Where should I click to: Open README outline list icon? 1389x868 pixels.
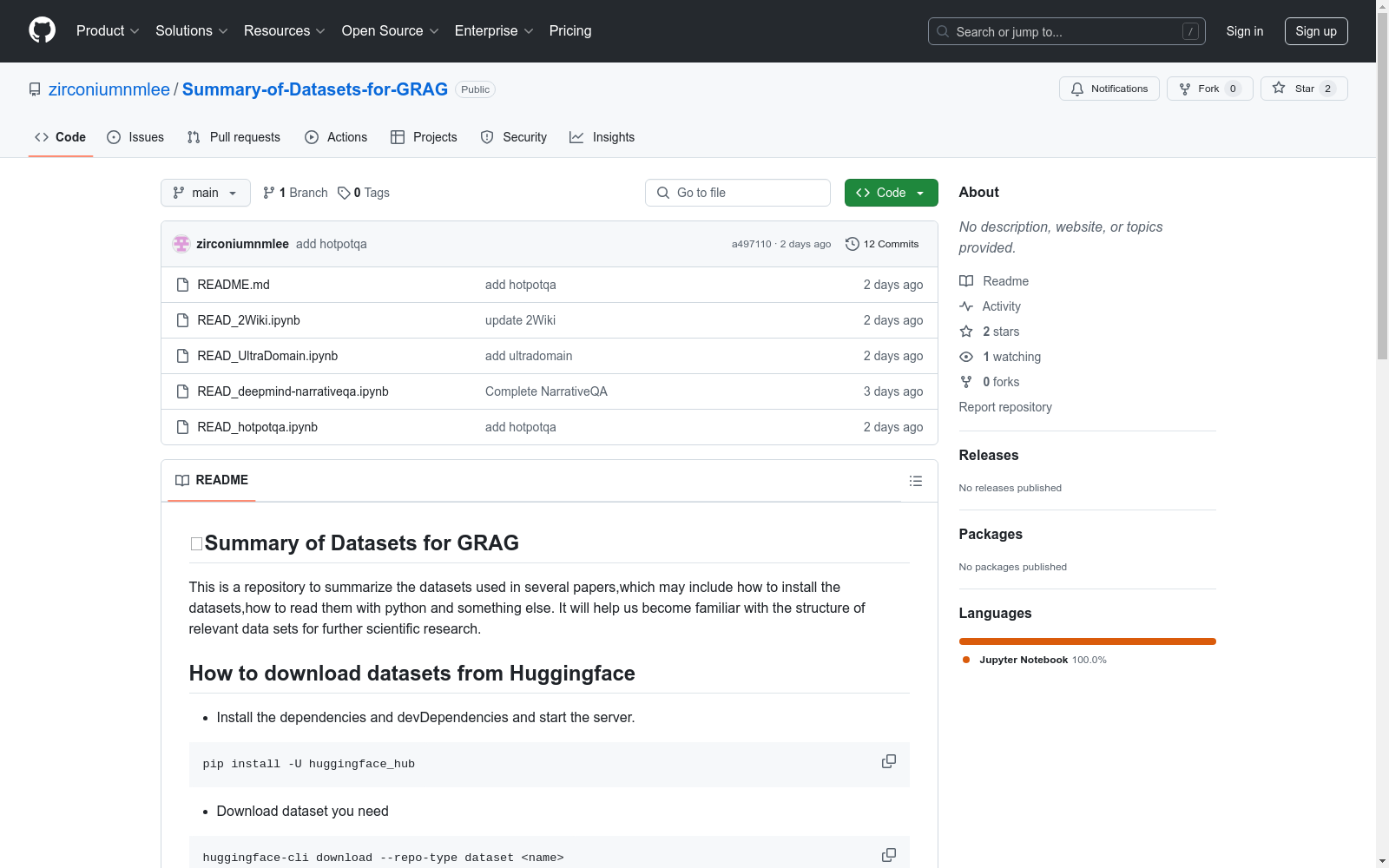[x=916, y=481]
